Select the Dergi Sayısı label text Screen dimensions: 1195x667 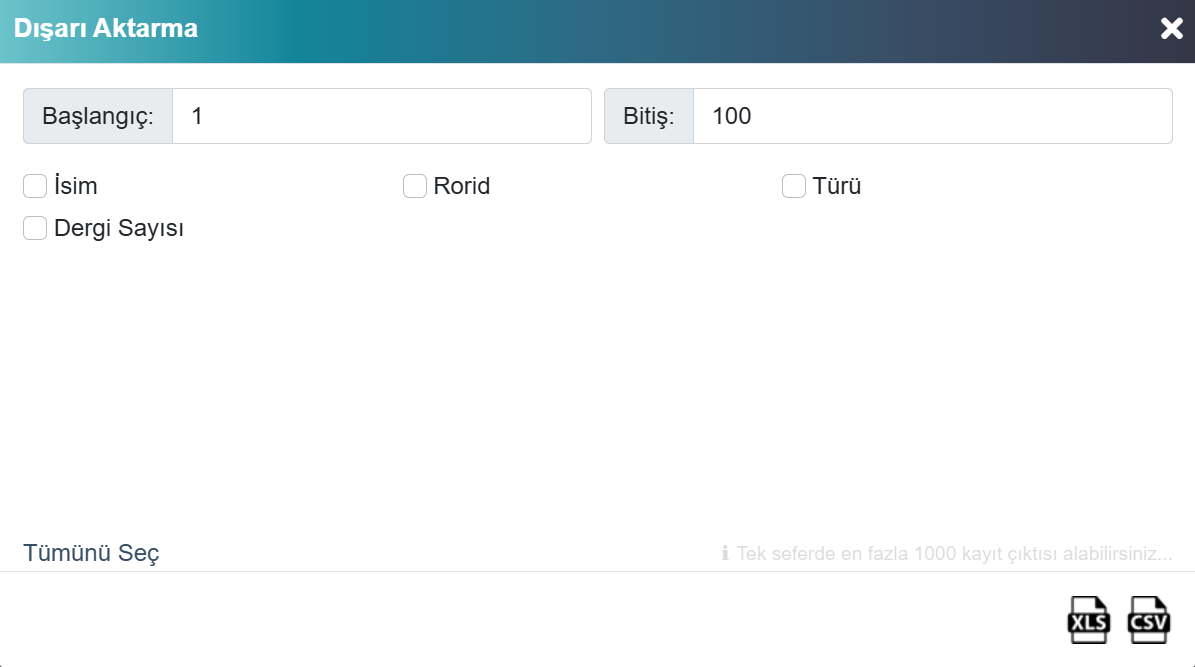[119, 228]
